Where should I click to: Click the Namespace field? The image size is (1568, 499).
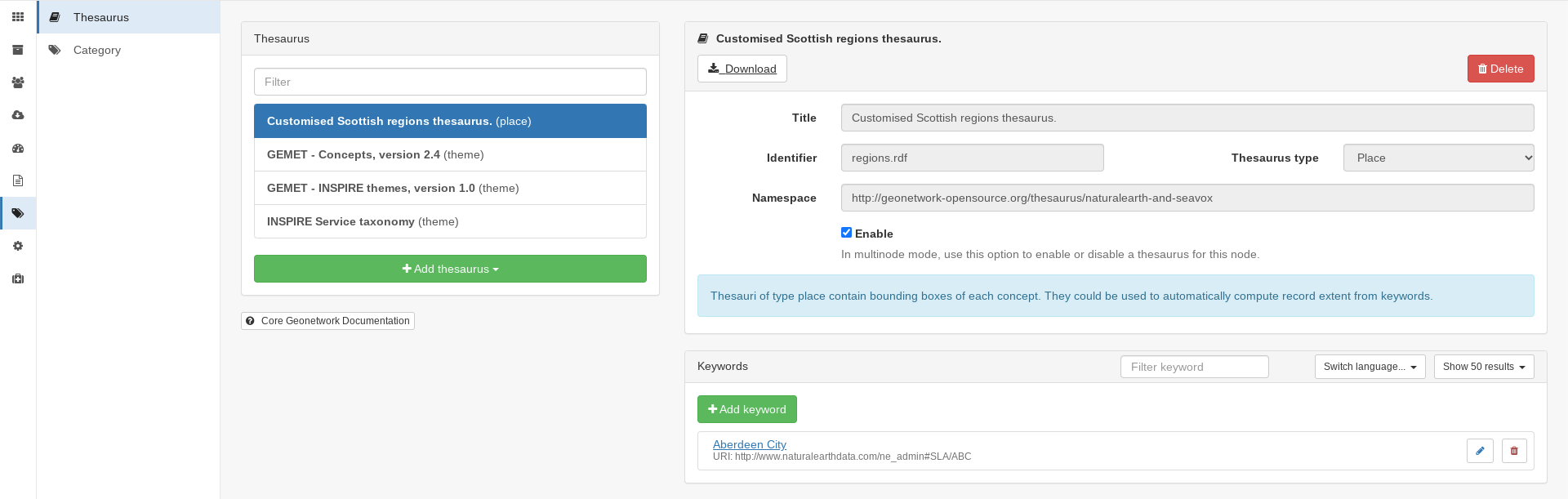(1187, 198)
